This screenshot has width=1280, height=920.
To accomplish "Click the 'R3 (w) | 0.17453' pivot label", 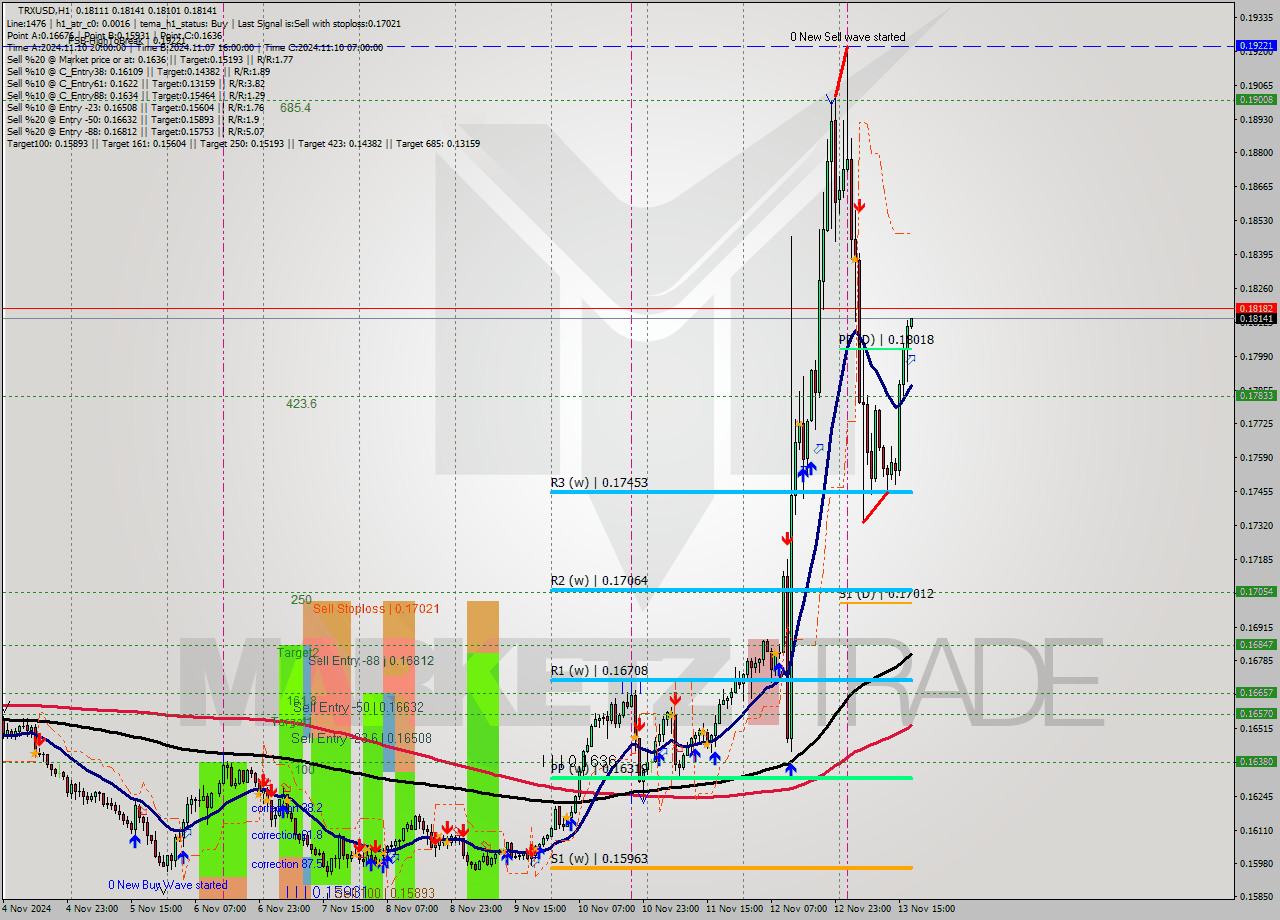I will click(x=599, y=483).
